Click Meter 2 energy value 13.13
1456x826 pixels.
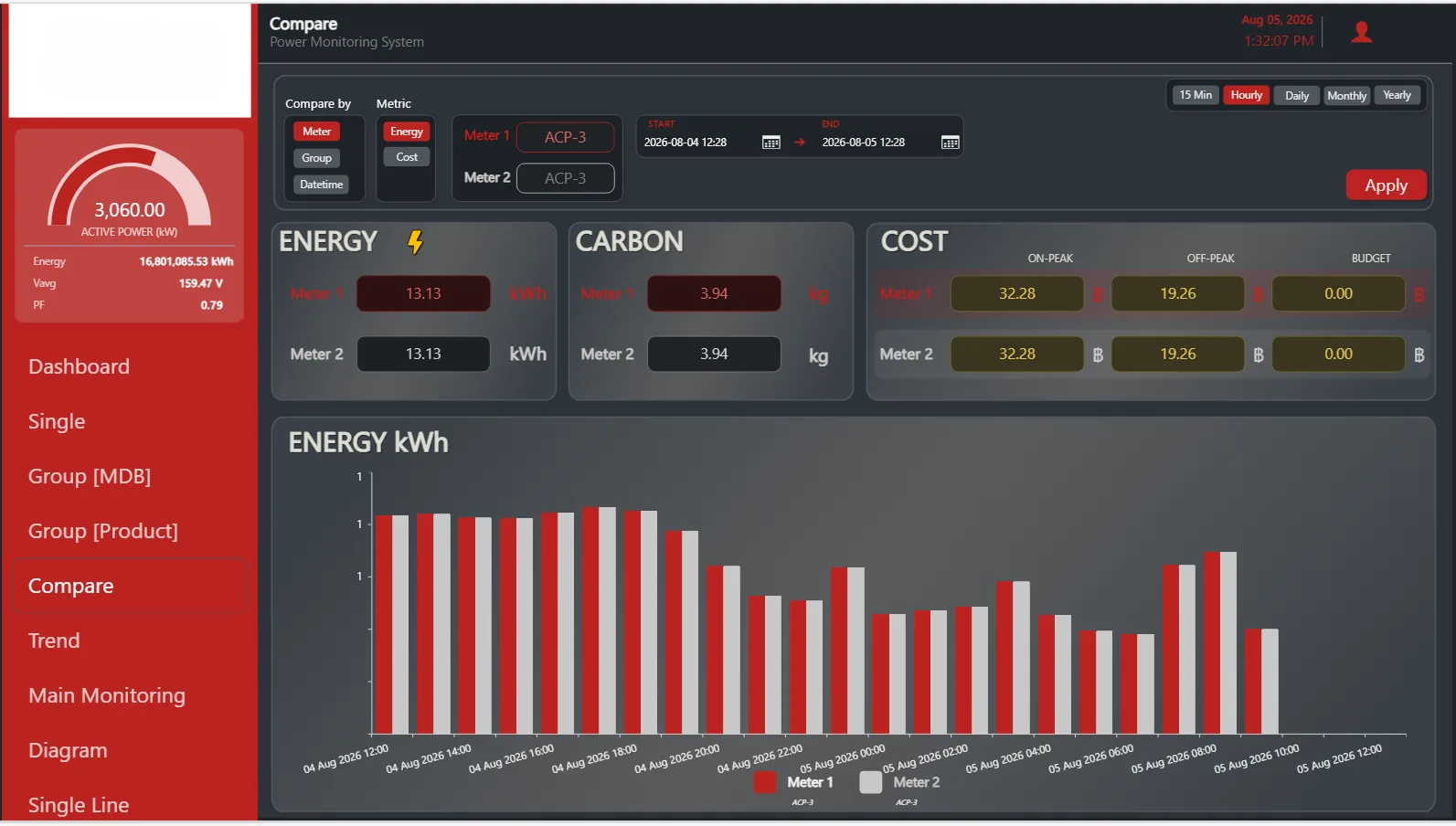pos(423,354)
